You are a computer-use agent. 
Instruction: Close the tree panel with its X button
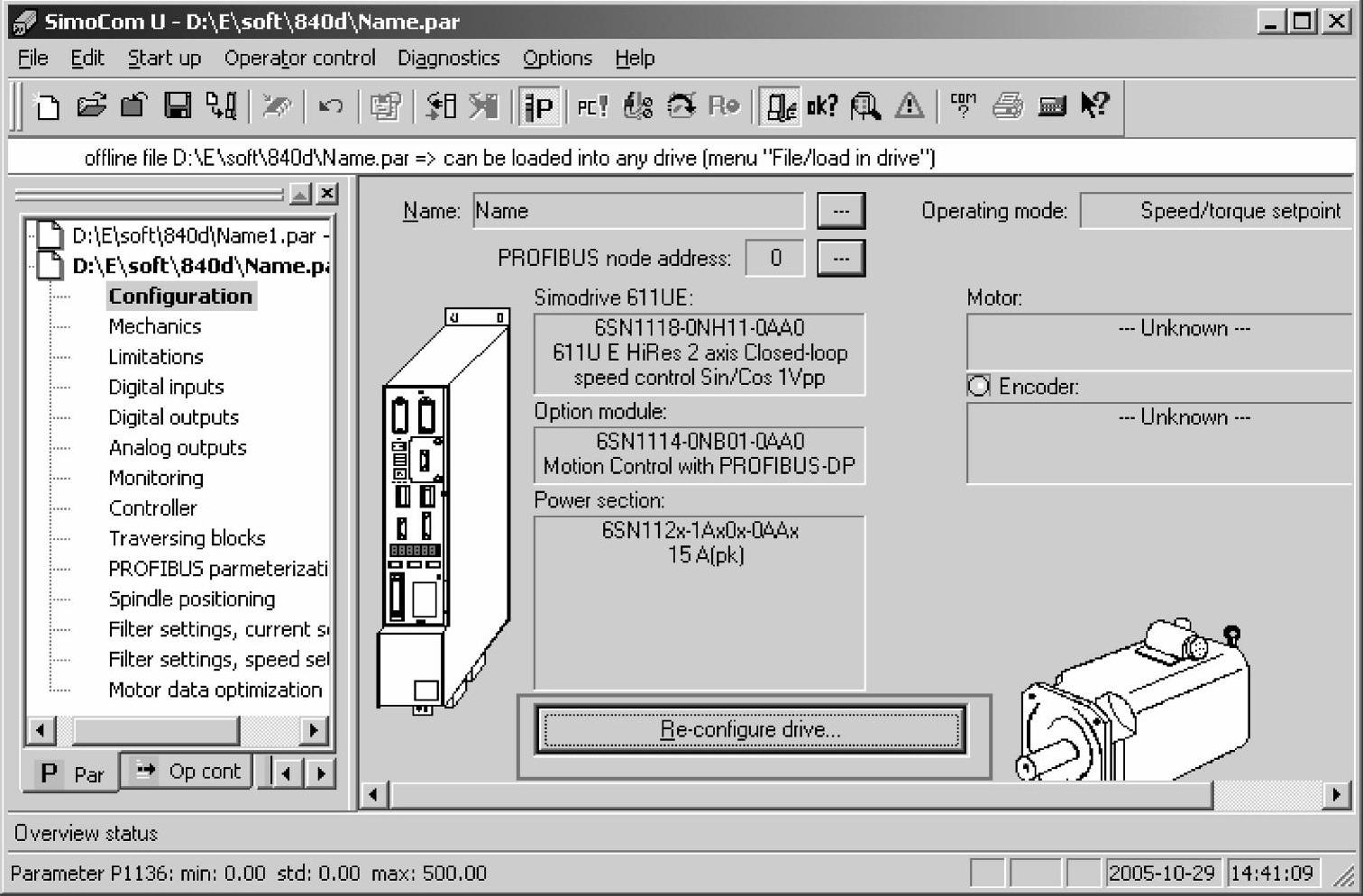(x=327, y=193)
